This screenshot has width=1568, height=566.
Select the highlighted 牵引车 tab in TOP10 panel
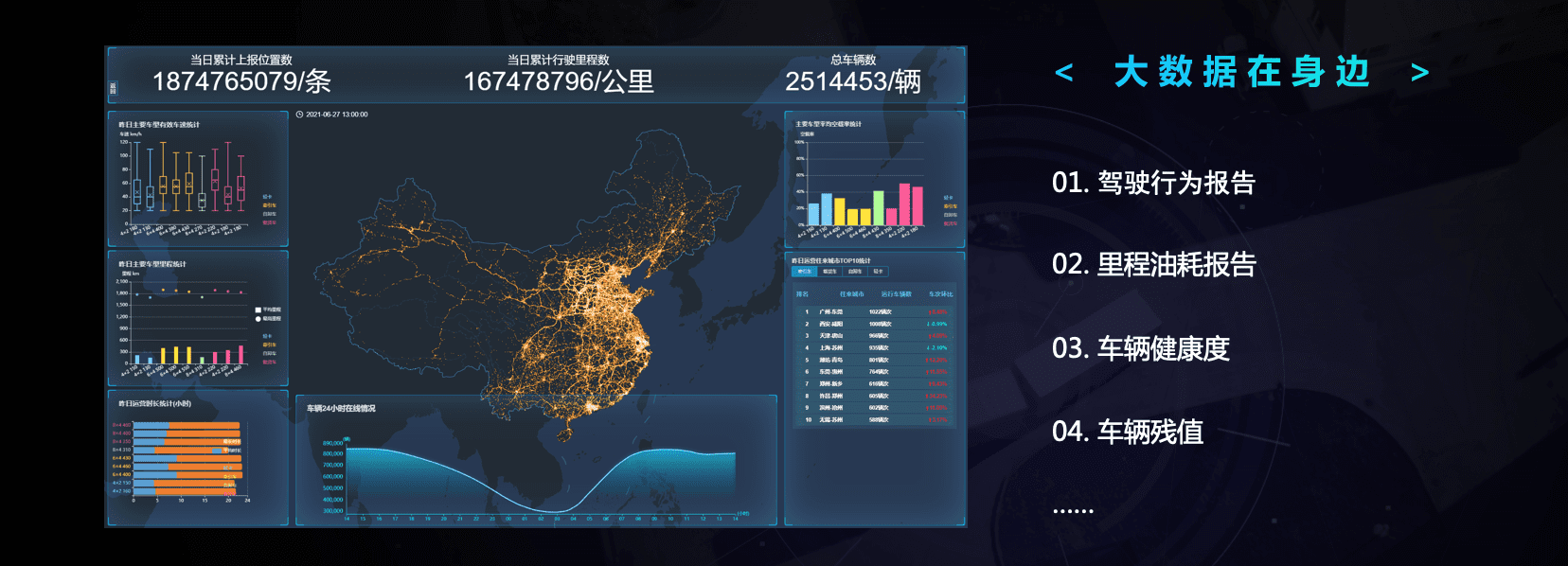804,272
